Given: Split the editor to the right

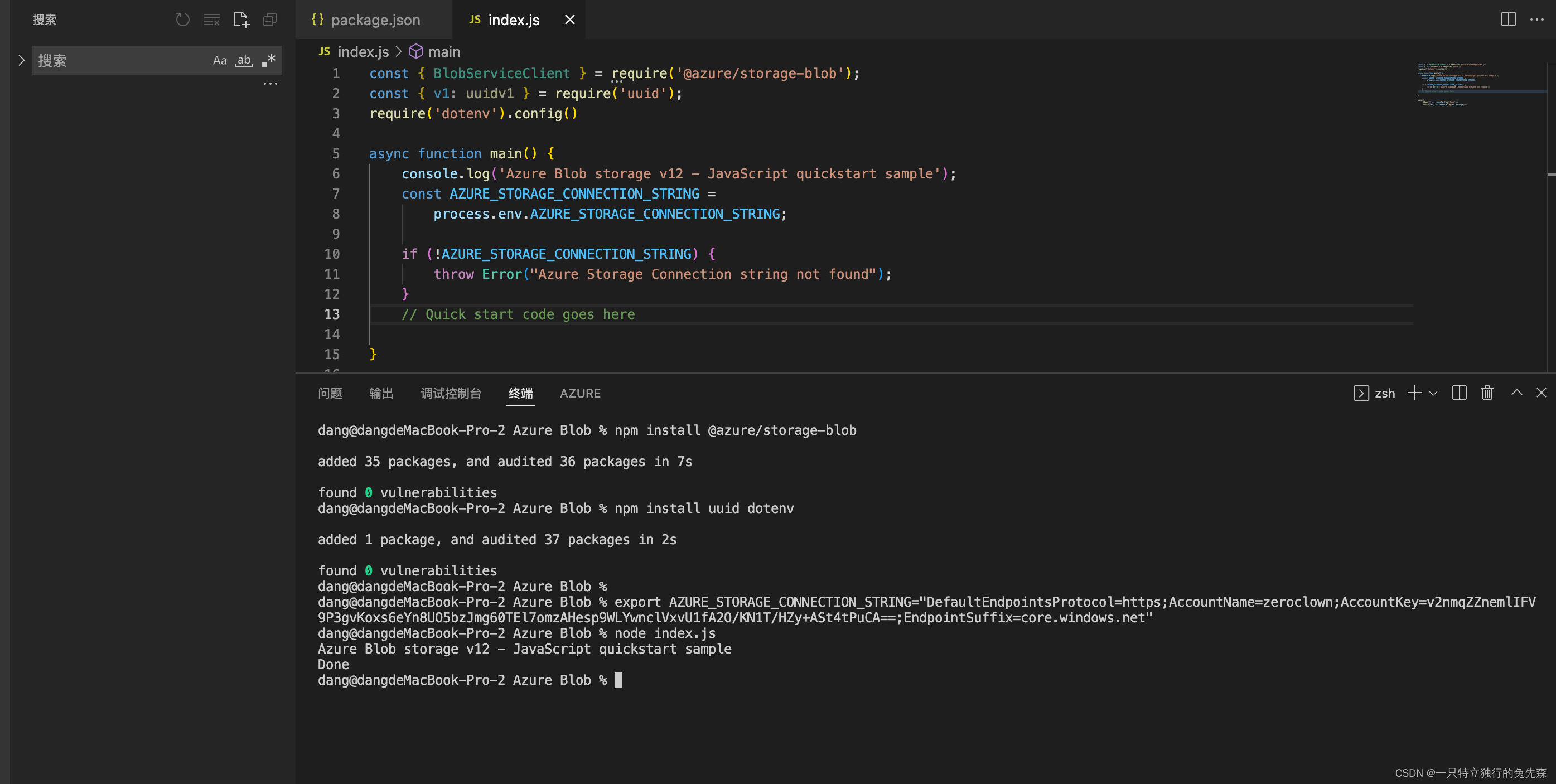Looking at the screenshot, I should (1507, 20).
